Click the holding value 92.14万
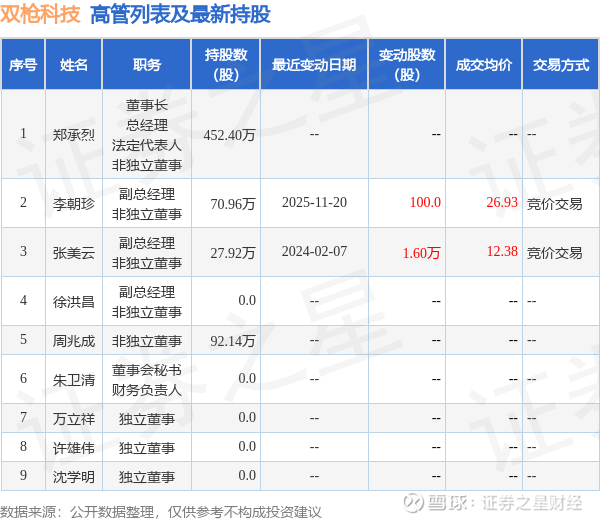600x521 pixels. 233,340
